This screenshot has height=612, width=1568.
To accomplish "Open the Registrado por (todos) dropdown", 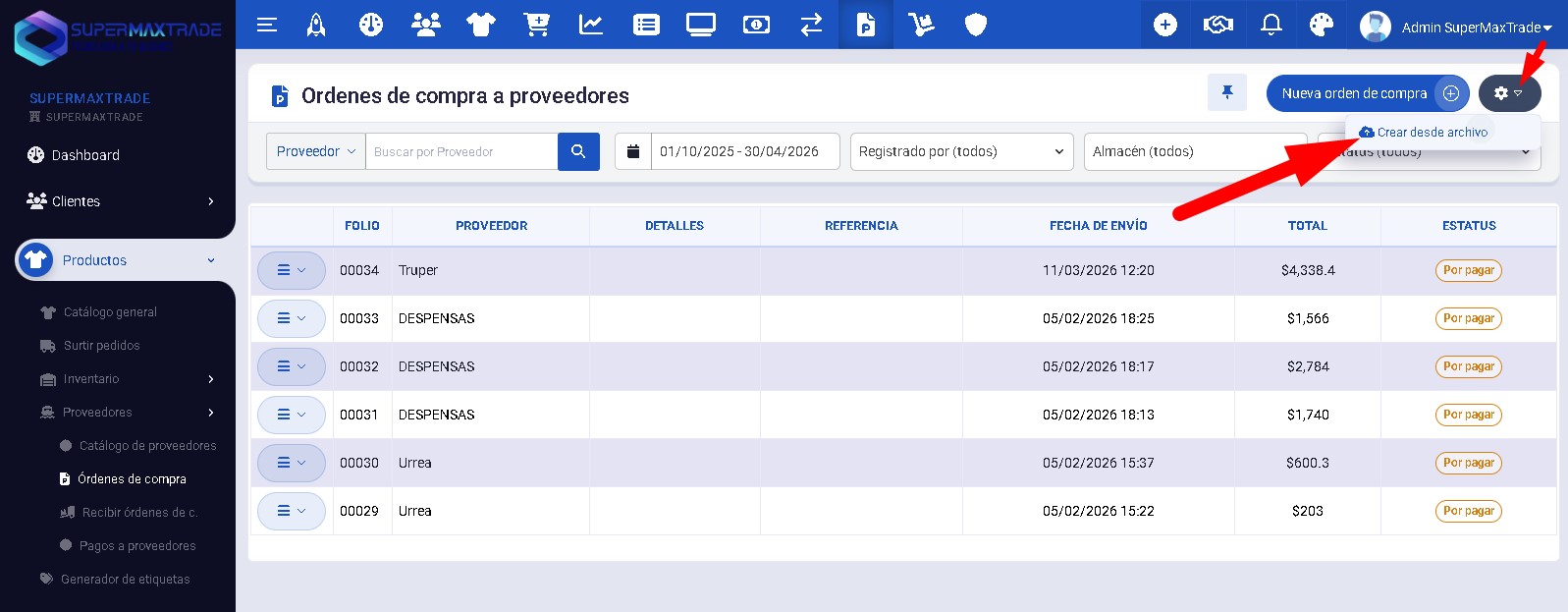I will 961,152.
